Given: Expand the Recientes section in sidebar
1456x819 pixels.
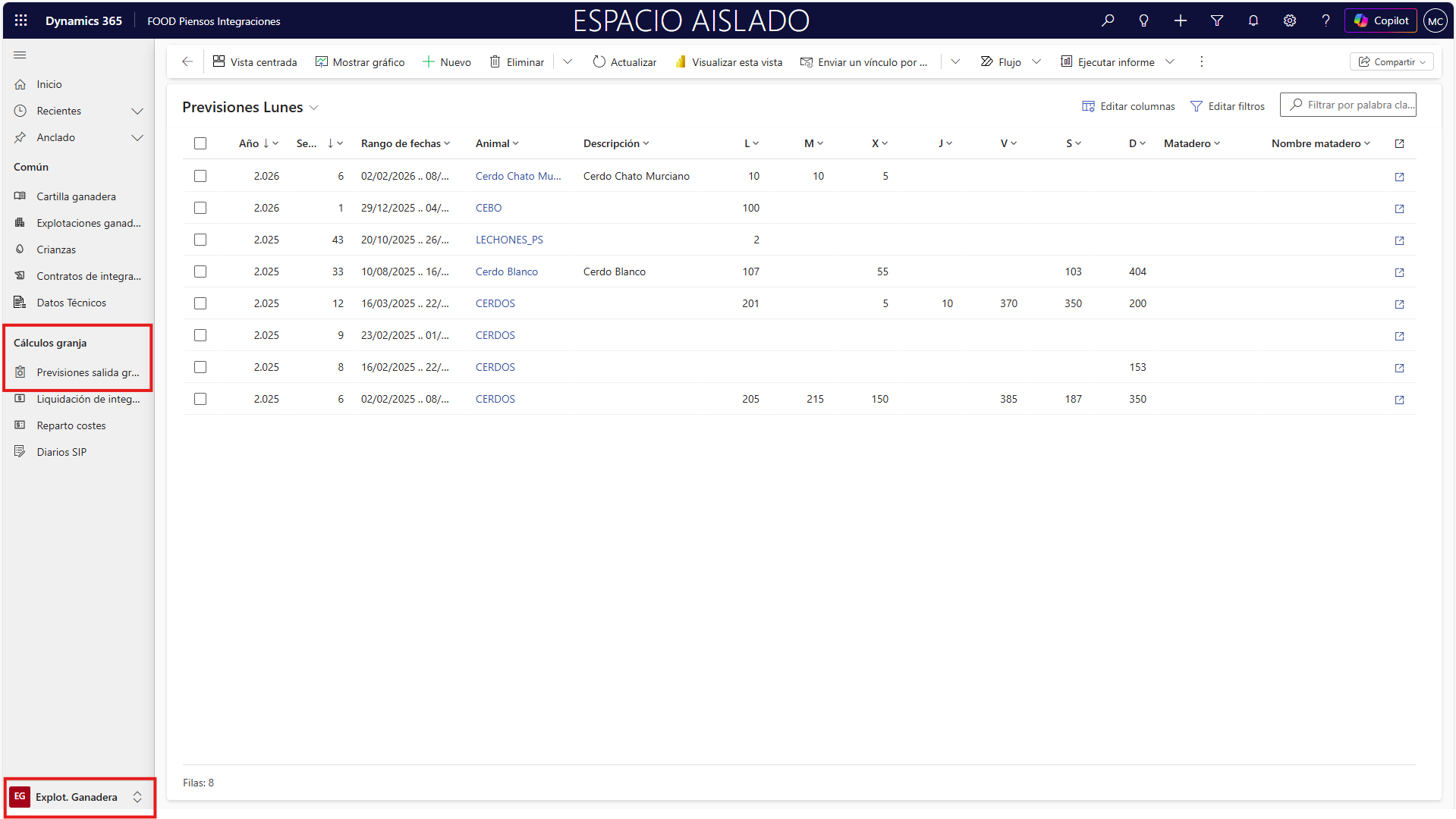Looking at the screenshot, I should click(x=137, y=111).
